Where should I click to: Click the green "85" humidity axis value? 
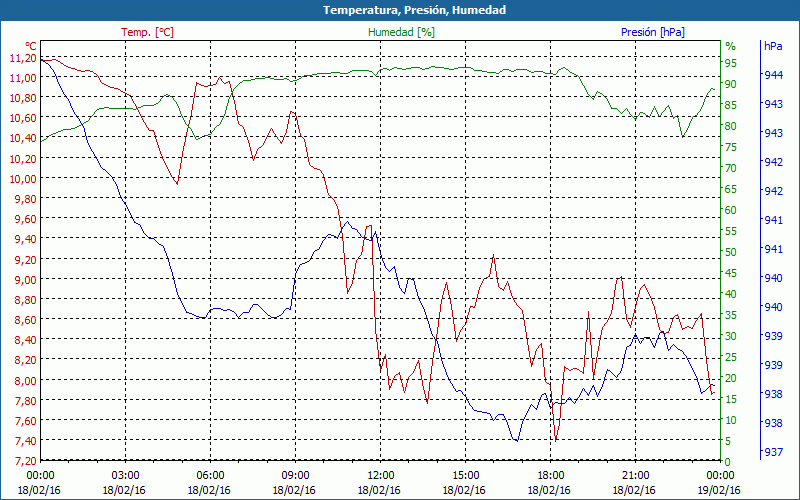coord(731,105)
